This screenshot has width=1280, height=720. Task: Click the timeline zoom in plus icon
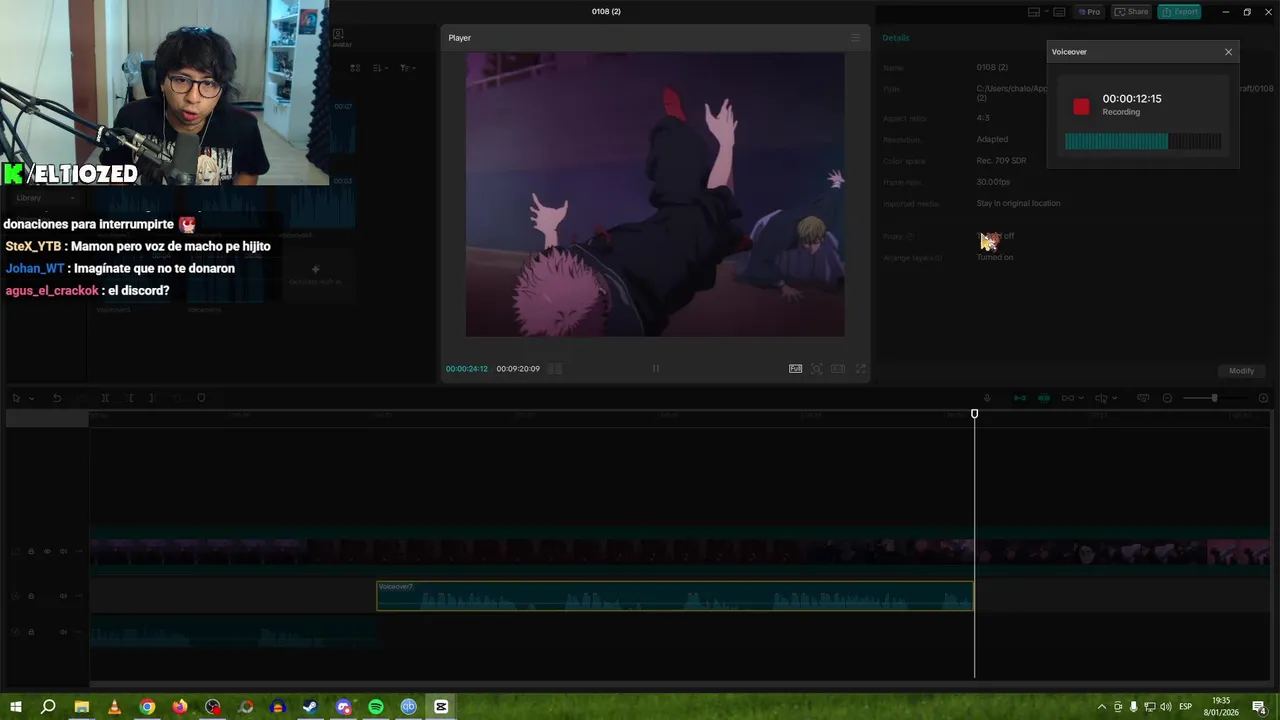pos(1263,398)
